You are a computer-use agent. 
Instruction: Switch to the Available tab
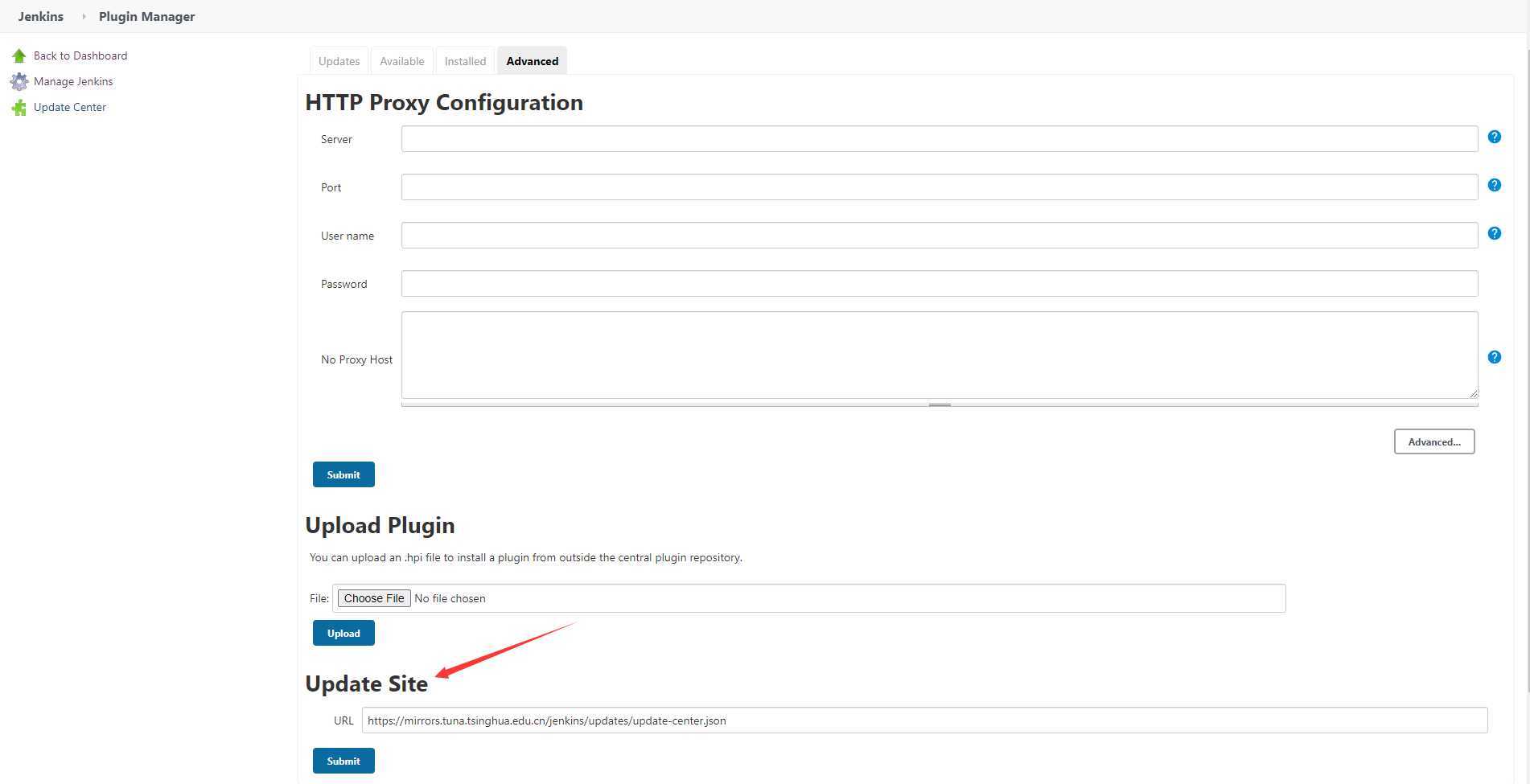[401, 61]
